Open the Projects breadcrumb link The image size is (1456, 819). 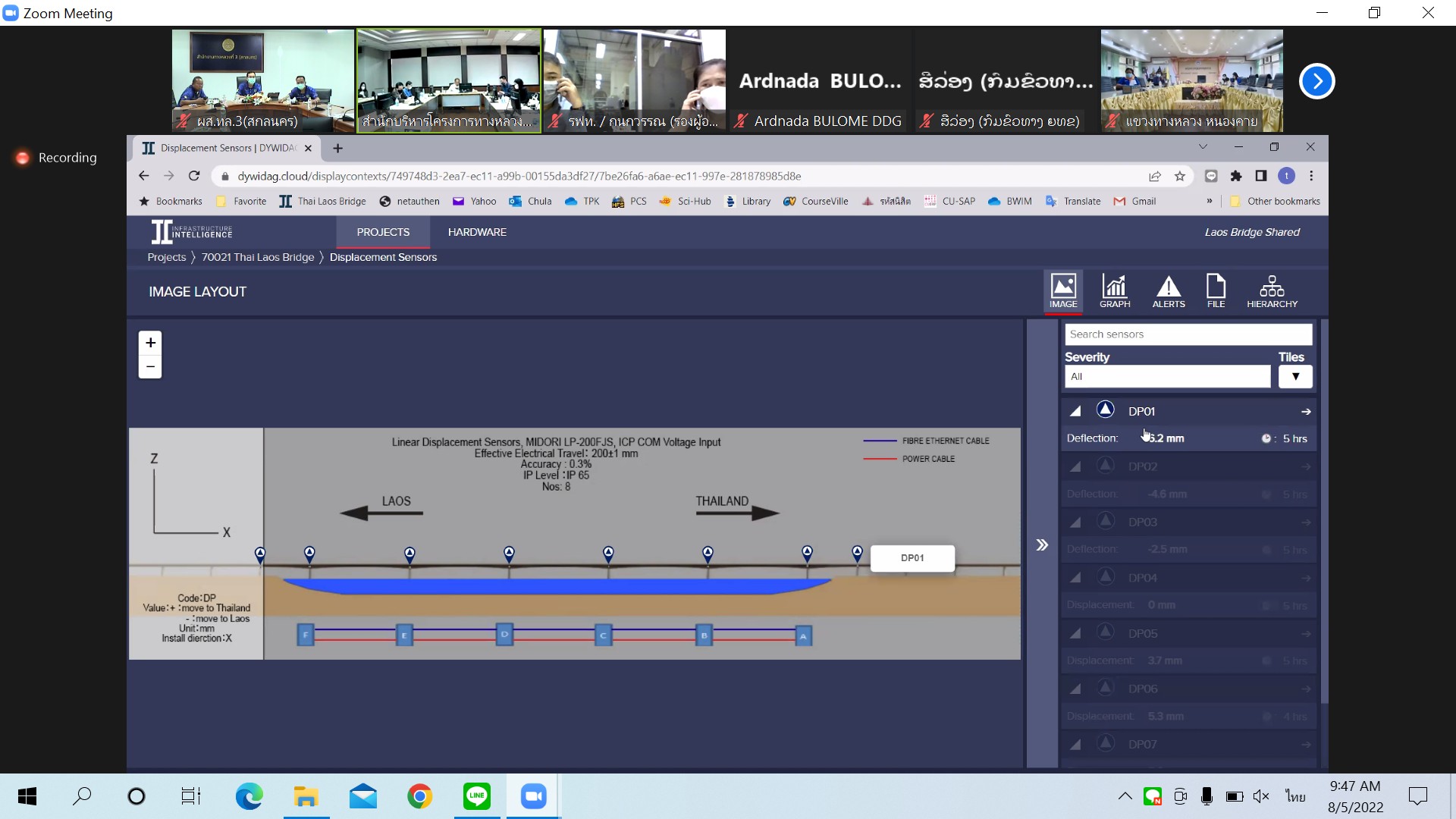(x=166, y=257)
